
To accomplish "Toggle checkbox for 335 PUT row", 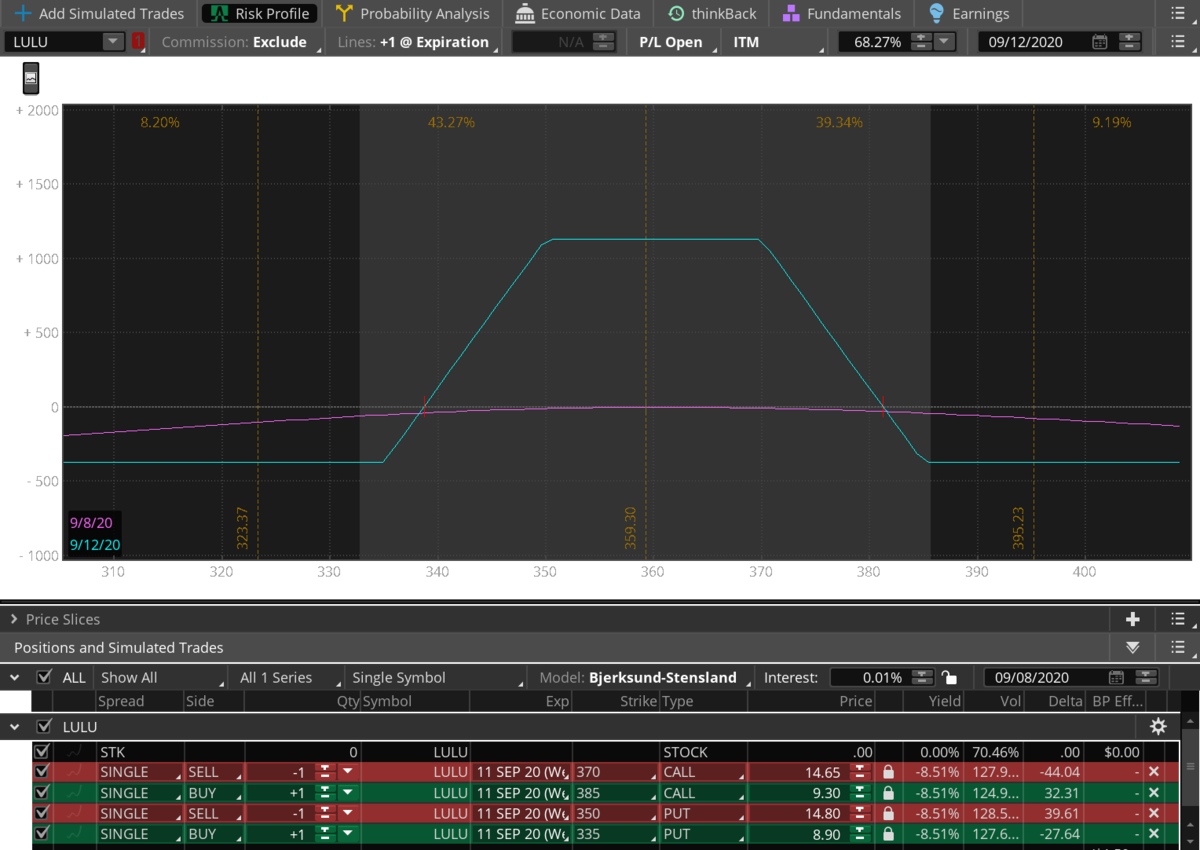I will pyautogui.click(x=42, y=833).
